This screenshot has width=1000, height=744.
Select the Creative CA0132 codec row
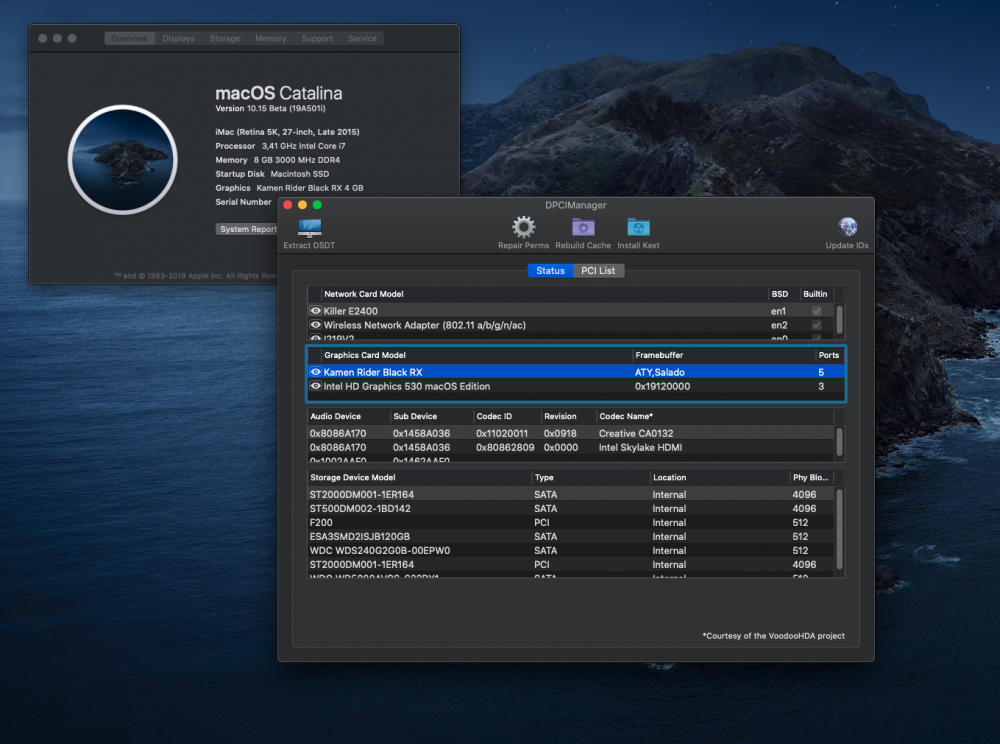pyautogui.click(x=571, y=434)
